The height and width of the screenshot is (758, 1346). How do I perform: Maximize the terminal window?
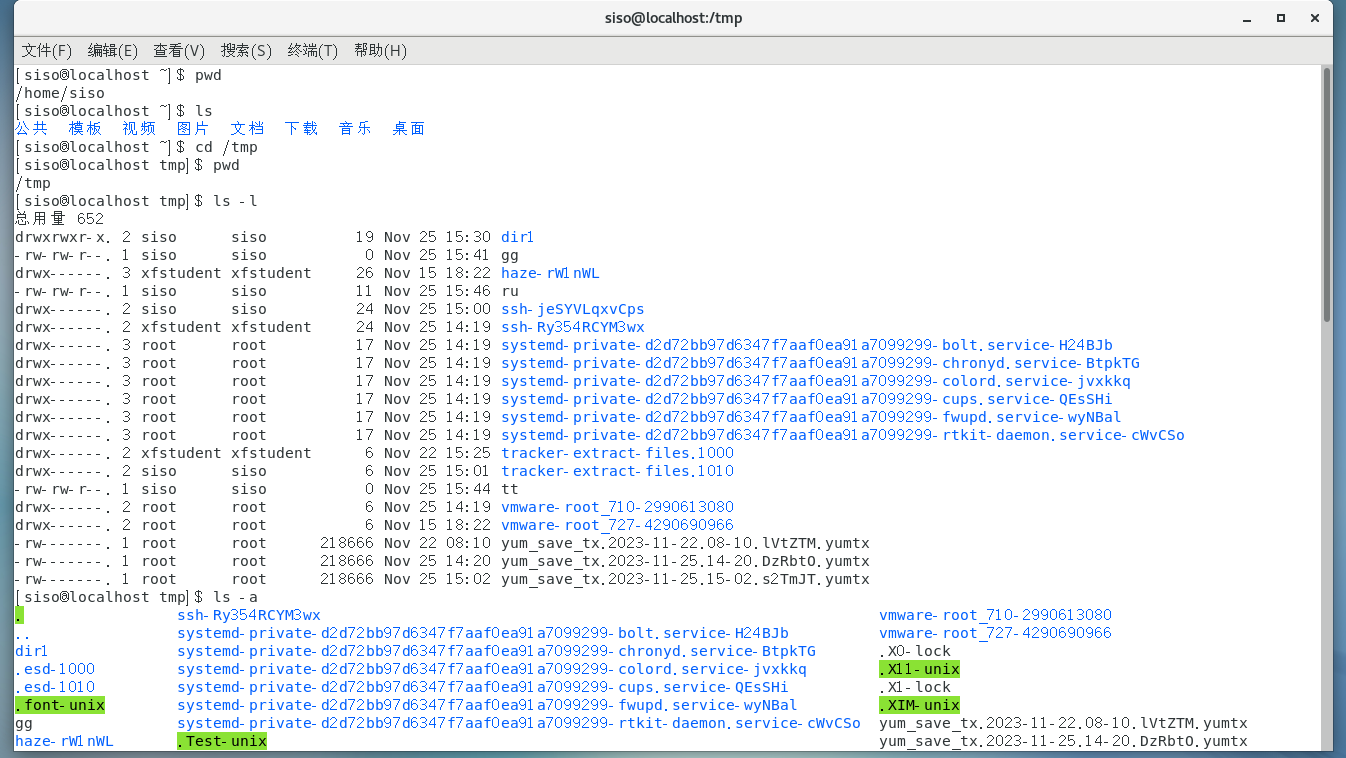tap(1281, 18)
